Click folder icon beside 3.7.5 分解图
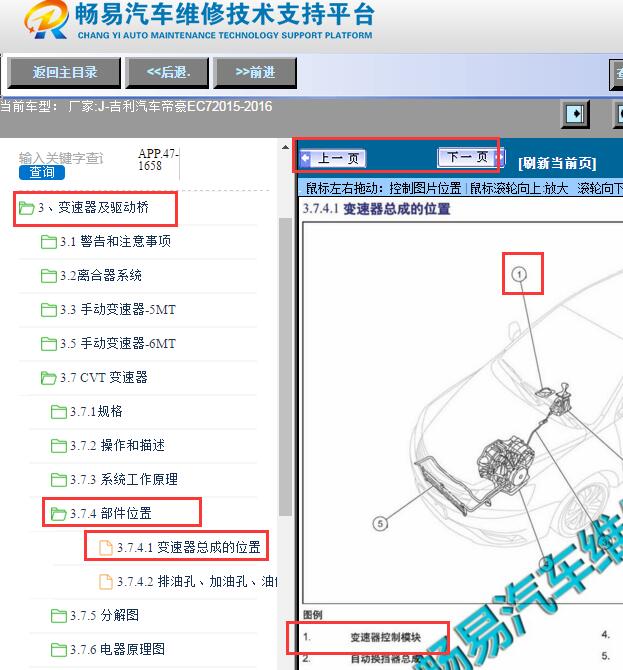 point(59,616)
